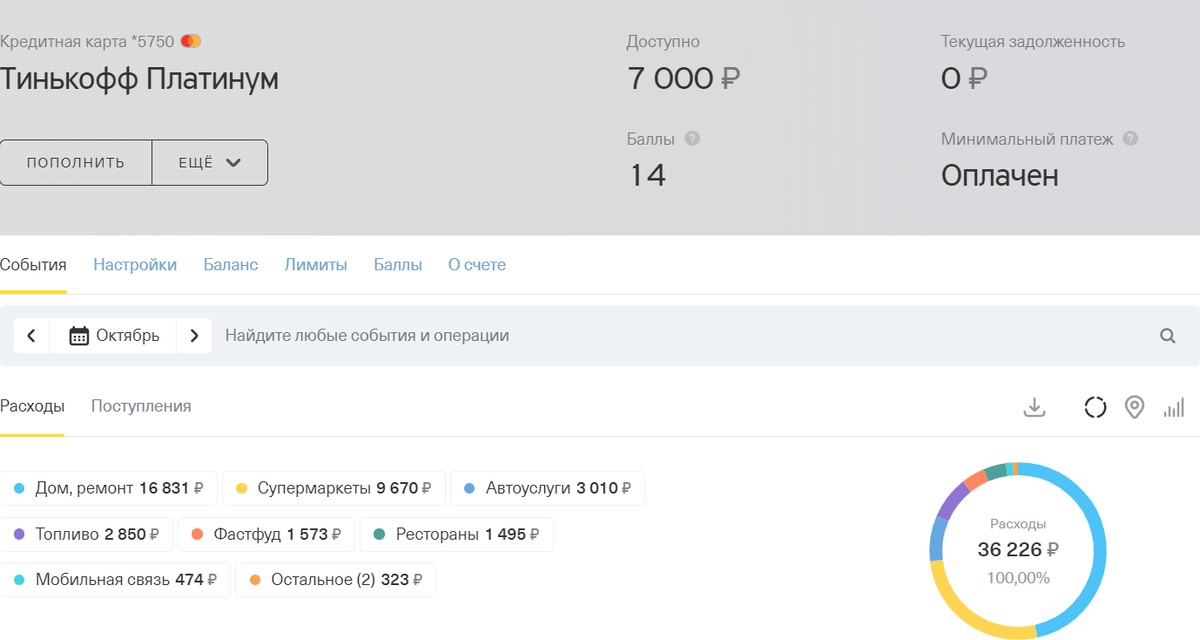1200x640 pixels.
Task: Click the Кредитная карта *5750 label
Action: pyautogui.click(x=87, y=42)
